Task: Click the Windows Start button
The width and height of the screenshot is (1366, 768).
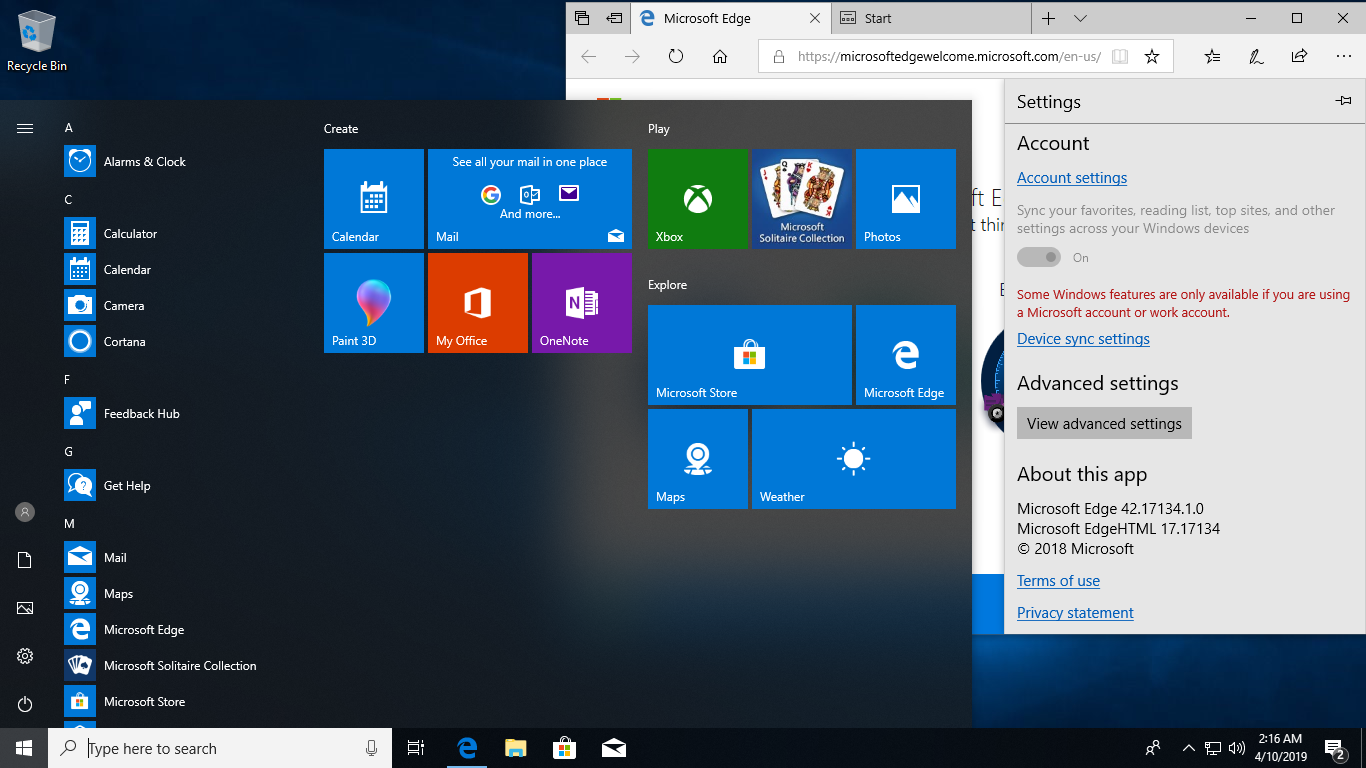Action: point(24,748)
